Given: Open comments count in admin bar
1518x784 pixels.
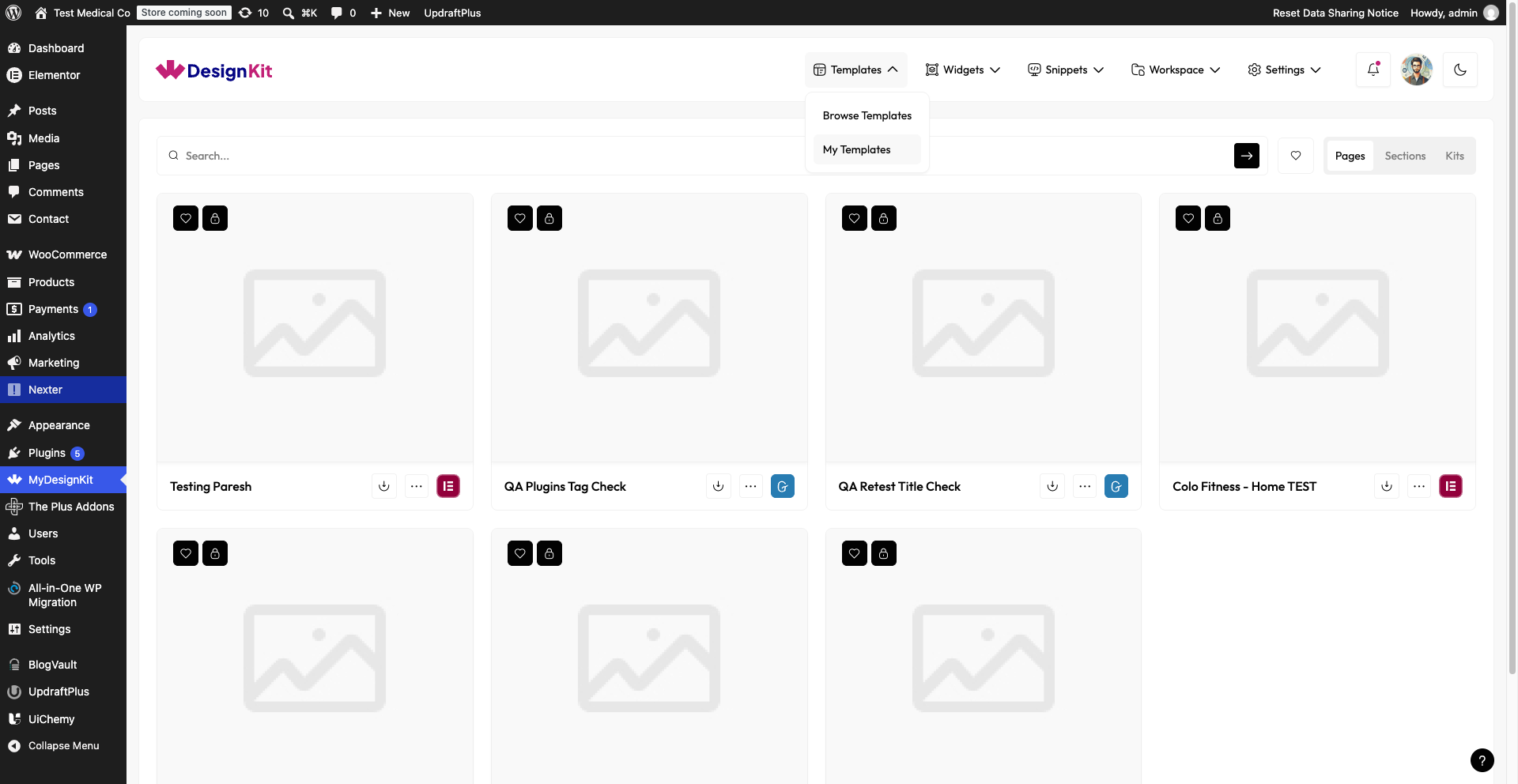Looking at the screenshot, I should (x=343, y=13).
